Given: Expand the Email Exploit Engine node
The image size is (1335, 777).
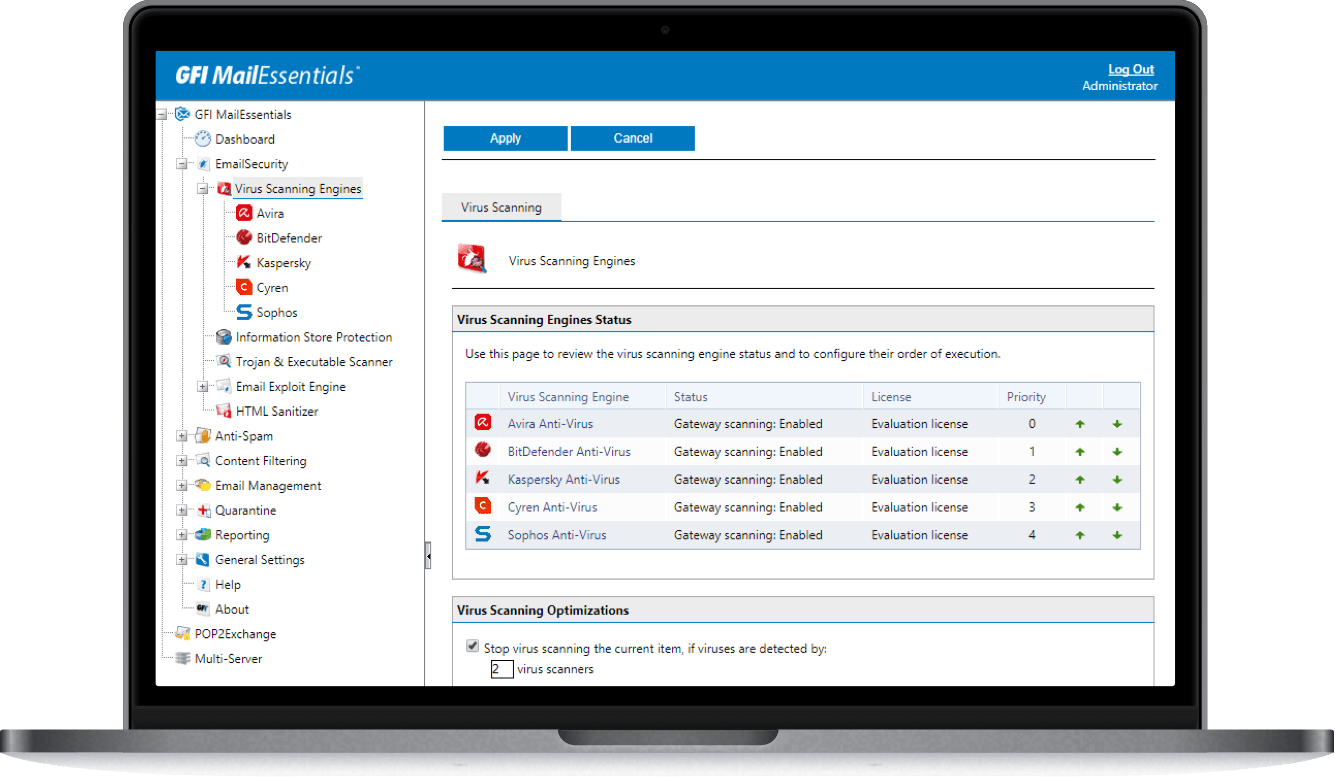Looking at the screenshot, I should coord(202,386).
